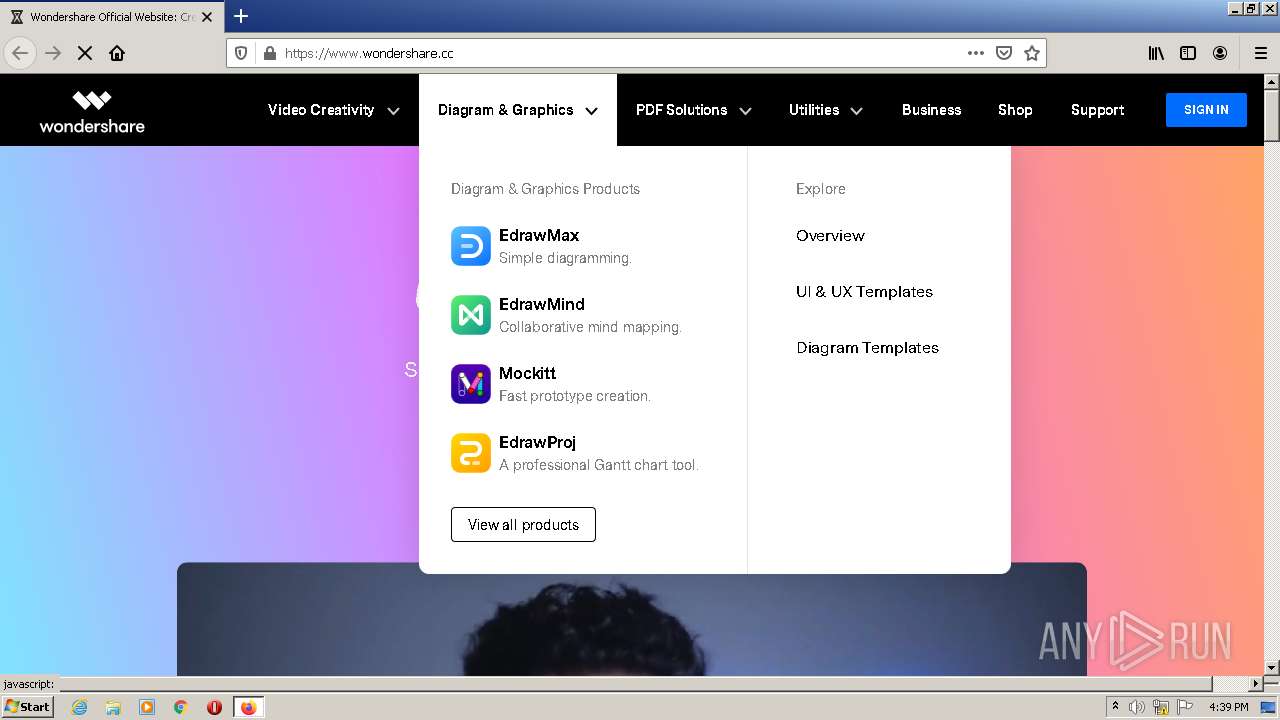Select the EdrawMax product title
Viewport: 1280px width, 720px height.
(x=539, y=235)
